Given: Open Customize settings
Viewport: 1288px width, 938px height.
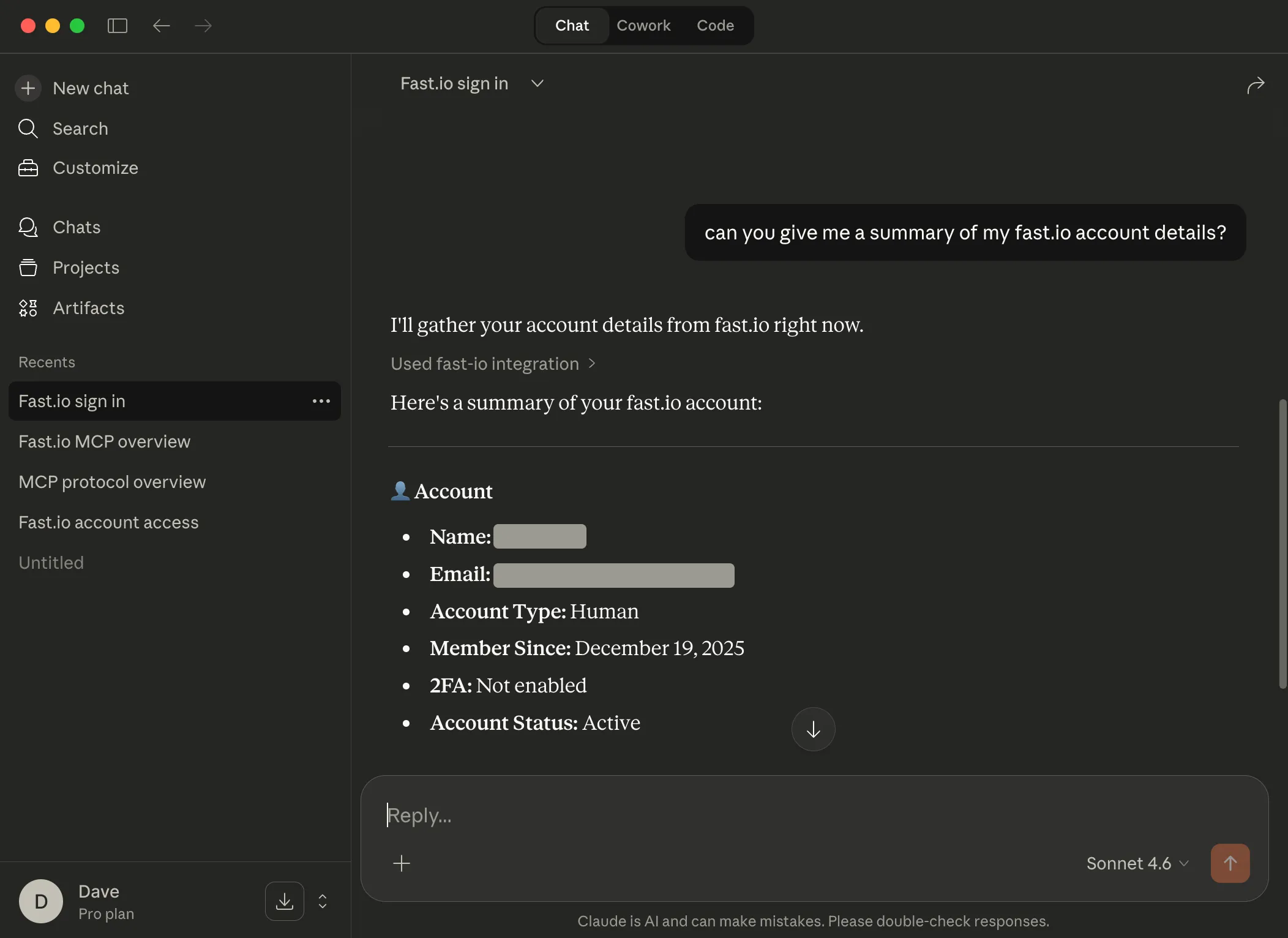Looking at the screenshot, I should pyautogui.click(x=95, y=168).
